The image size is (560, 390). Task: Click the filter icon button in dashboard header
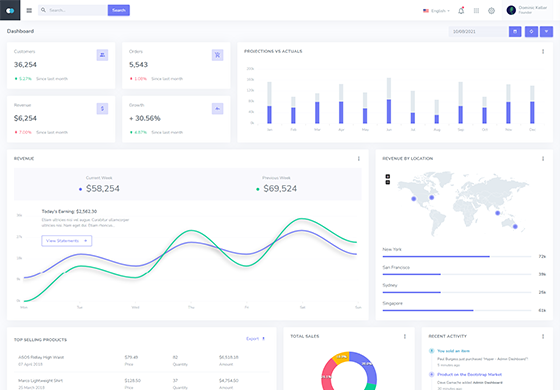(546, 31)
